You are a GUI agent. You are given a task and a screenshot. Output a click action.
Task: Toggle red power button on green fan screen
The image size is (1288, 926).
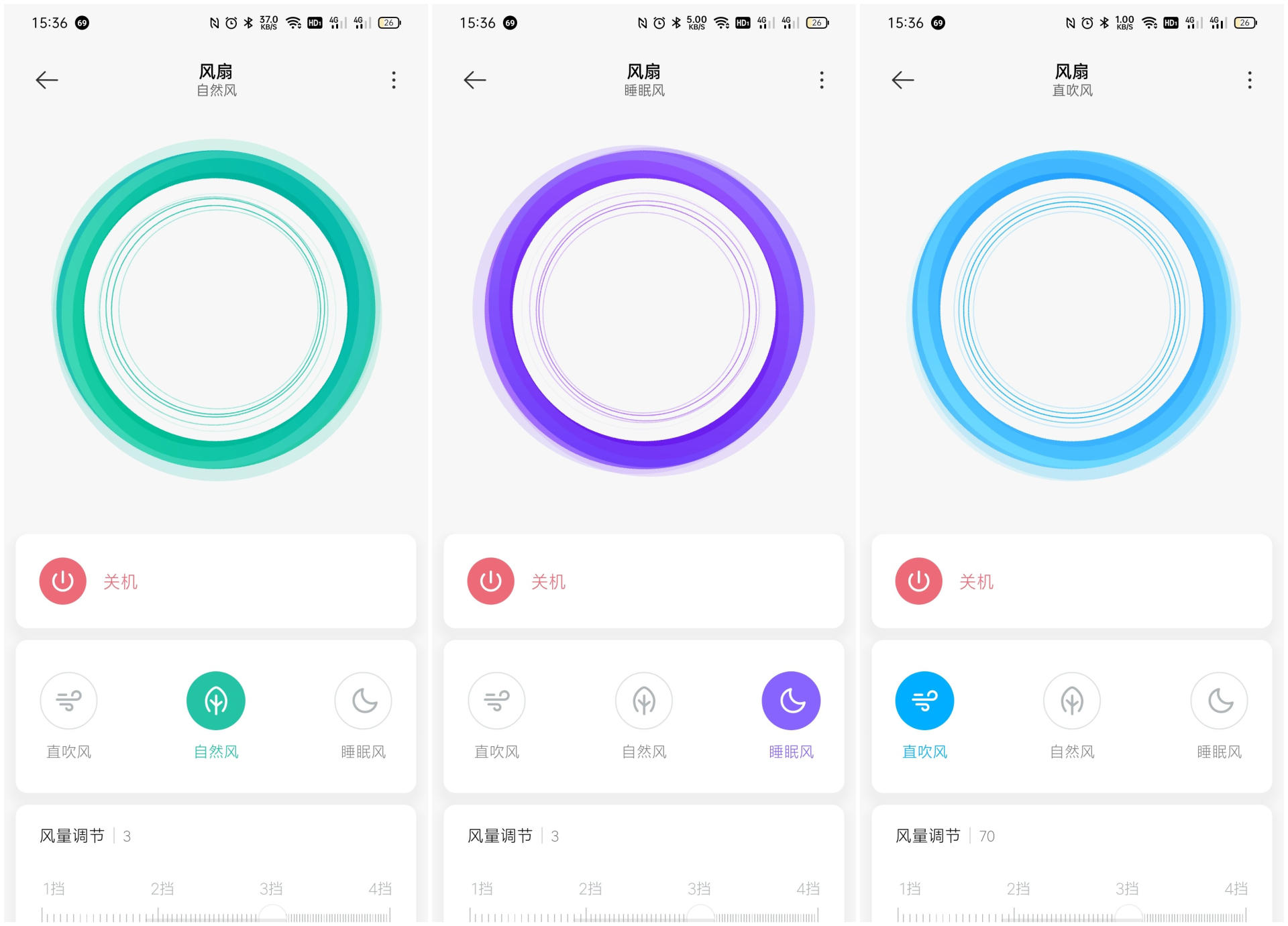point(63,581)
